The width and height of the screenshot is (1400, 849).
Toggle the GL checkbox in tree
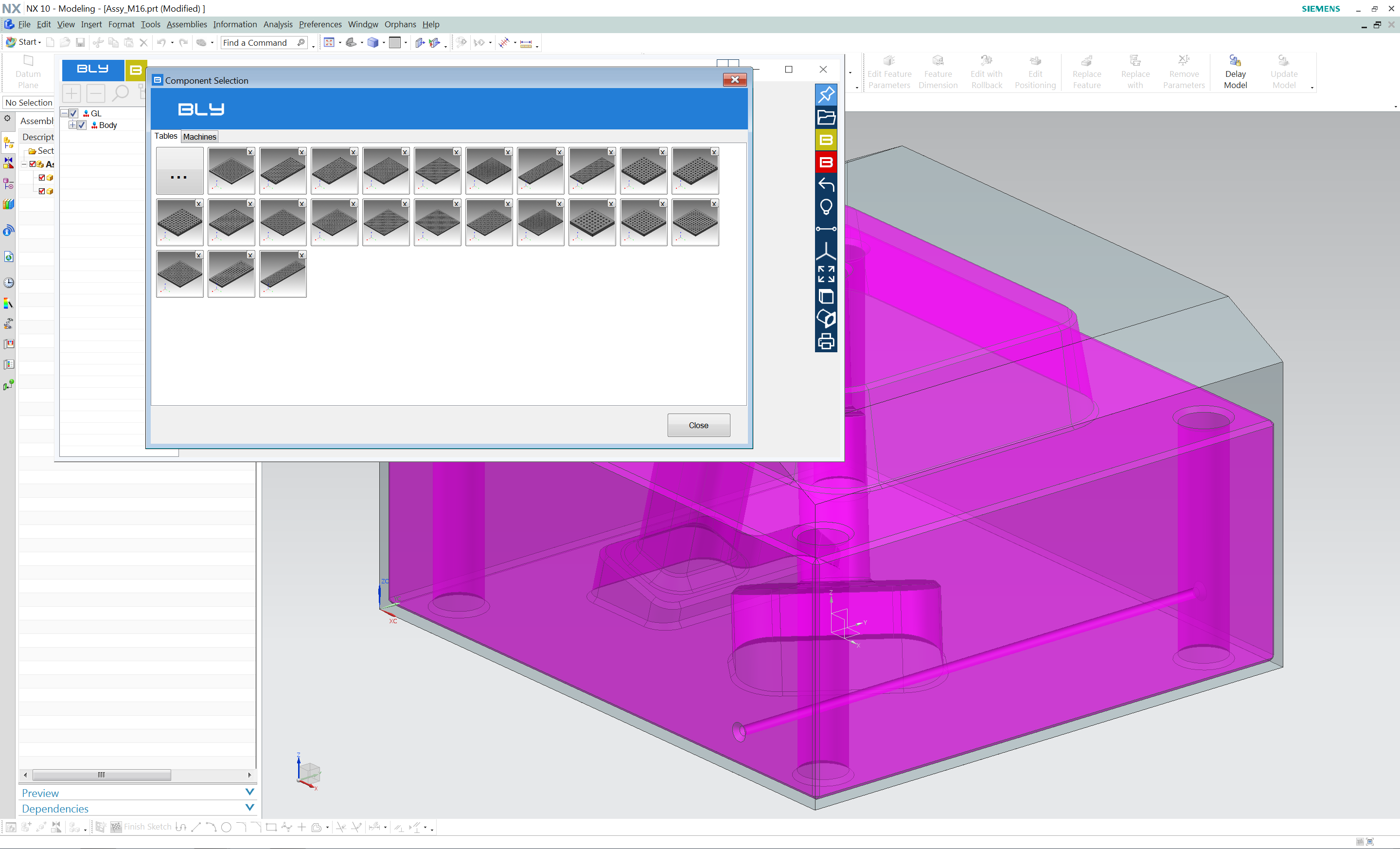click(x=73, y=113)
